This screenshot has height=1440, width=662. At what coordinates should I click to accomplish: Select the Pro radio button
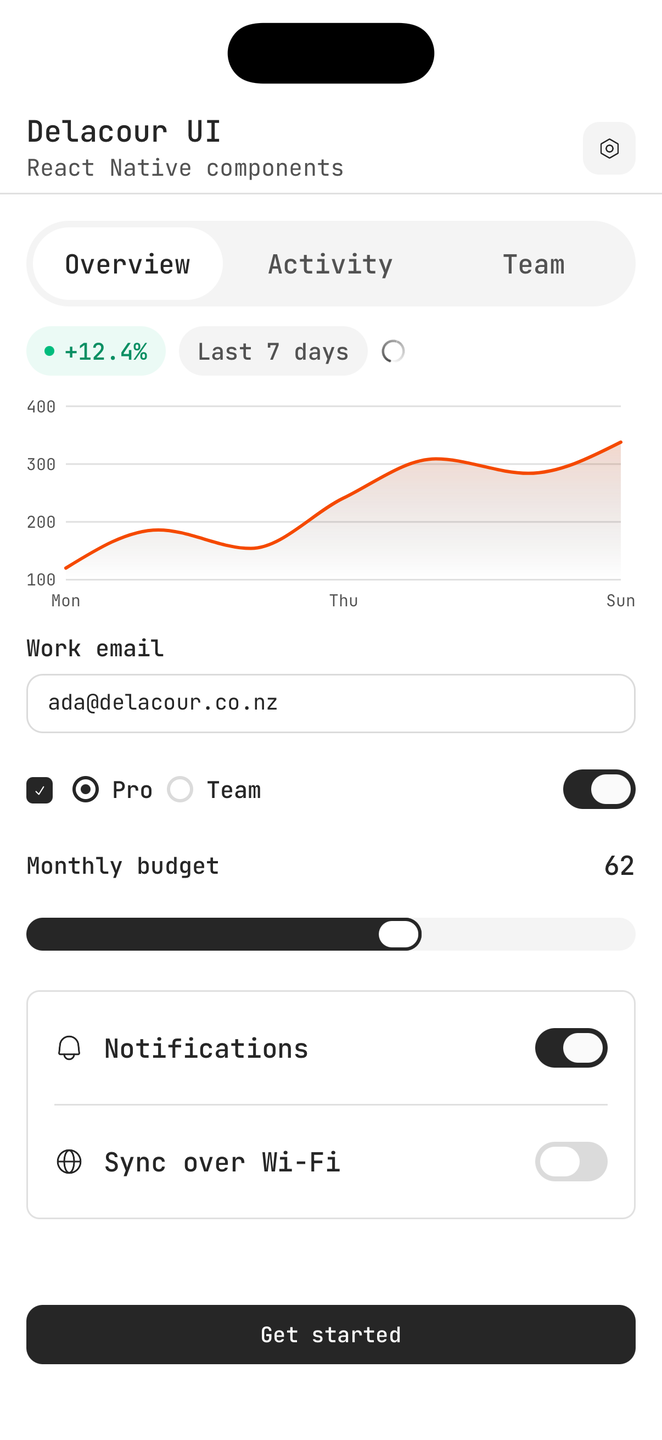[86, 790]
